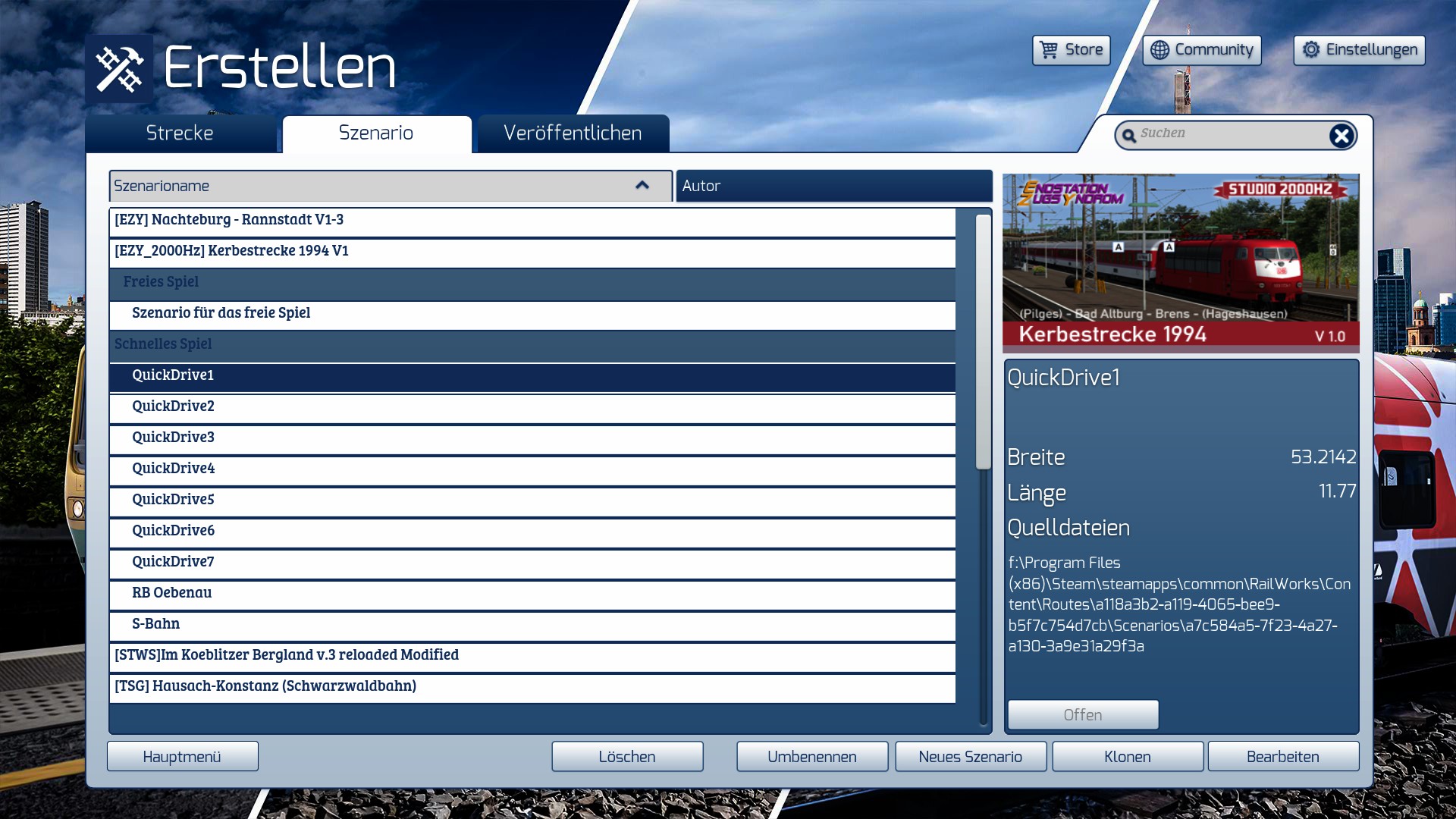Focus the Suchen search field
Screen dimensions: 1456x819
point(1228,133)
